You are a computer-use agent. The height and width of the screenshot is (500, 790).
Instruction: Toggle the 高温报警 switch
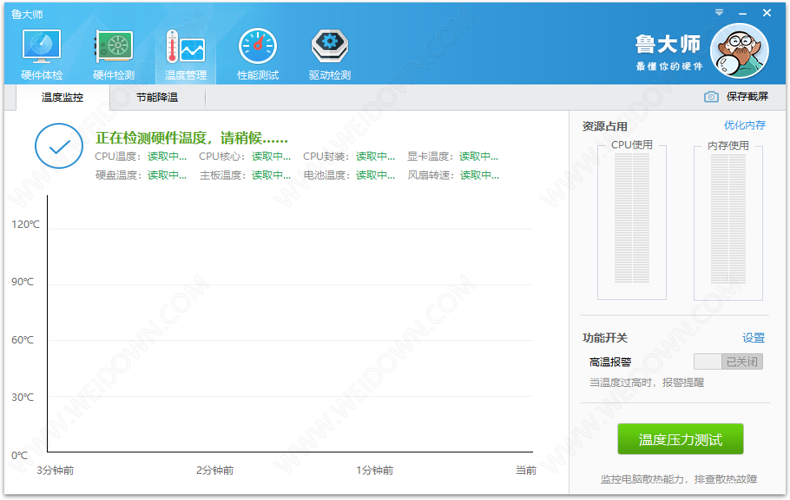[728, 361]
